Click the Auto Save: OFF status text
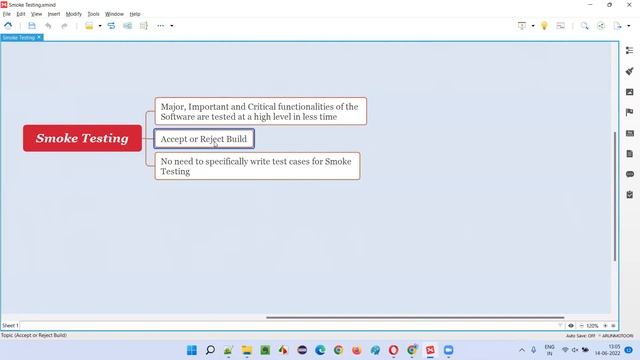 click(x=580, y=336)
